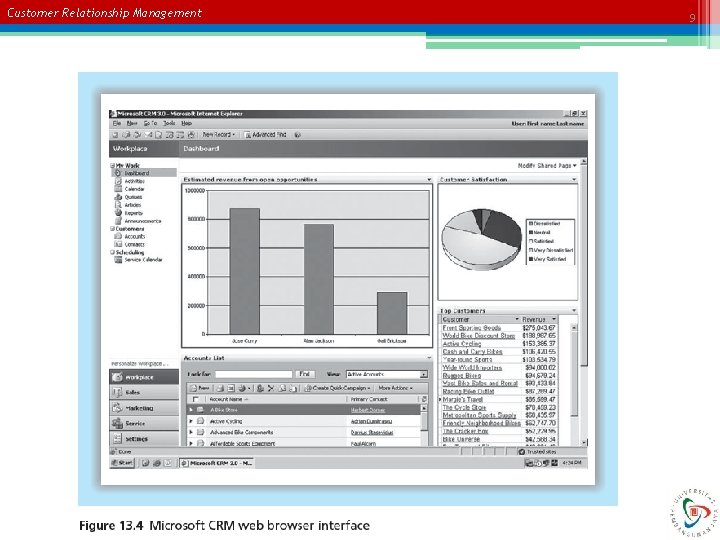This screenshot has height=540, width=720.
Task: Open the Articles icon in the sidebar
Action: tap(118, 205)
